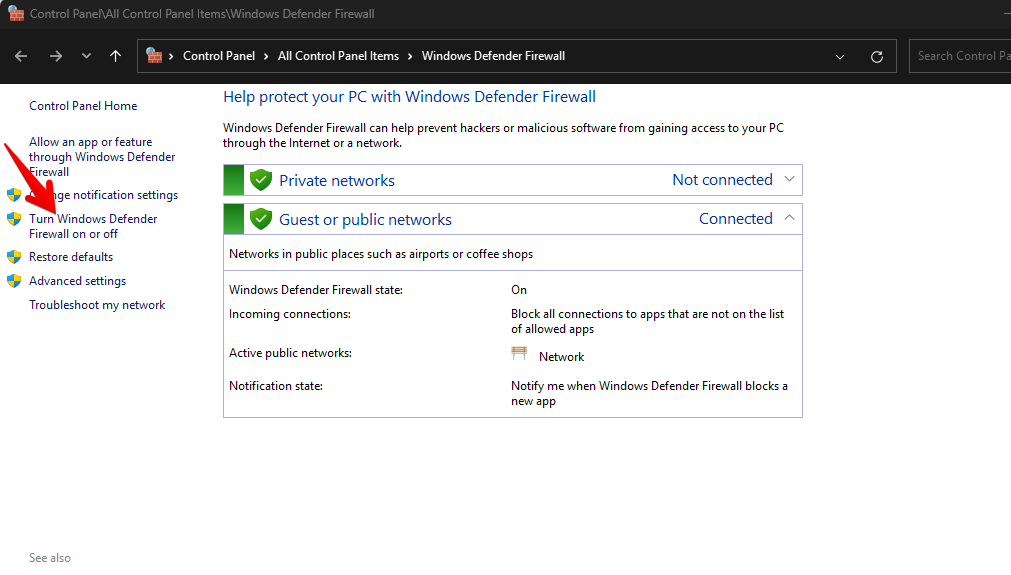Viewport: 1011px width, 575px height.
Task: Open Allow an app or feature link
Action: coord(101,157)
